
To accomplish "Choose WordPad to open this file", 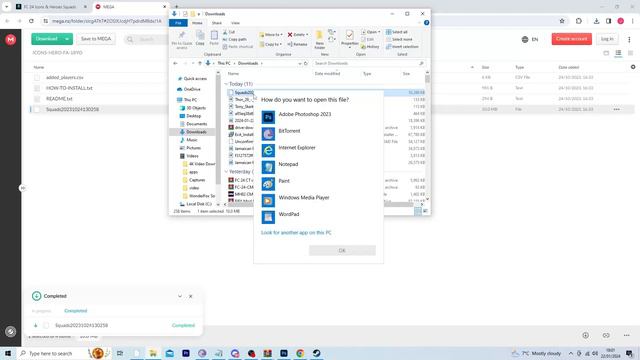I will [x=318, y=217].
